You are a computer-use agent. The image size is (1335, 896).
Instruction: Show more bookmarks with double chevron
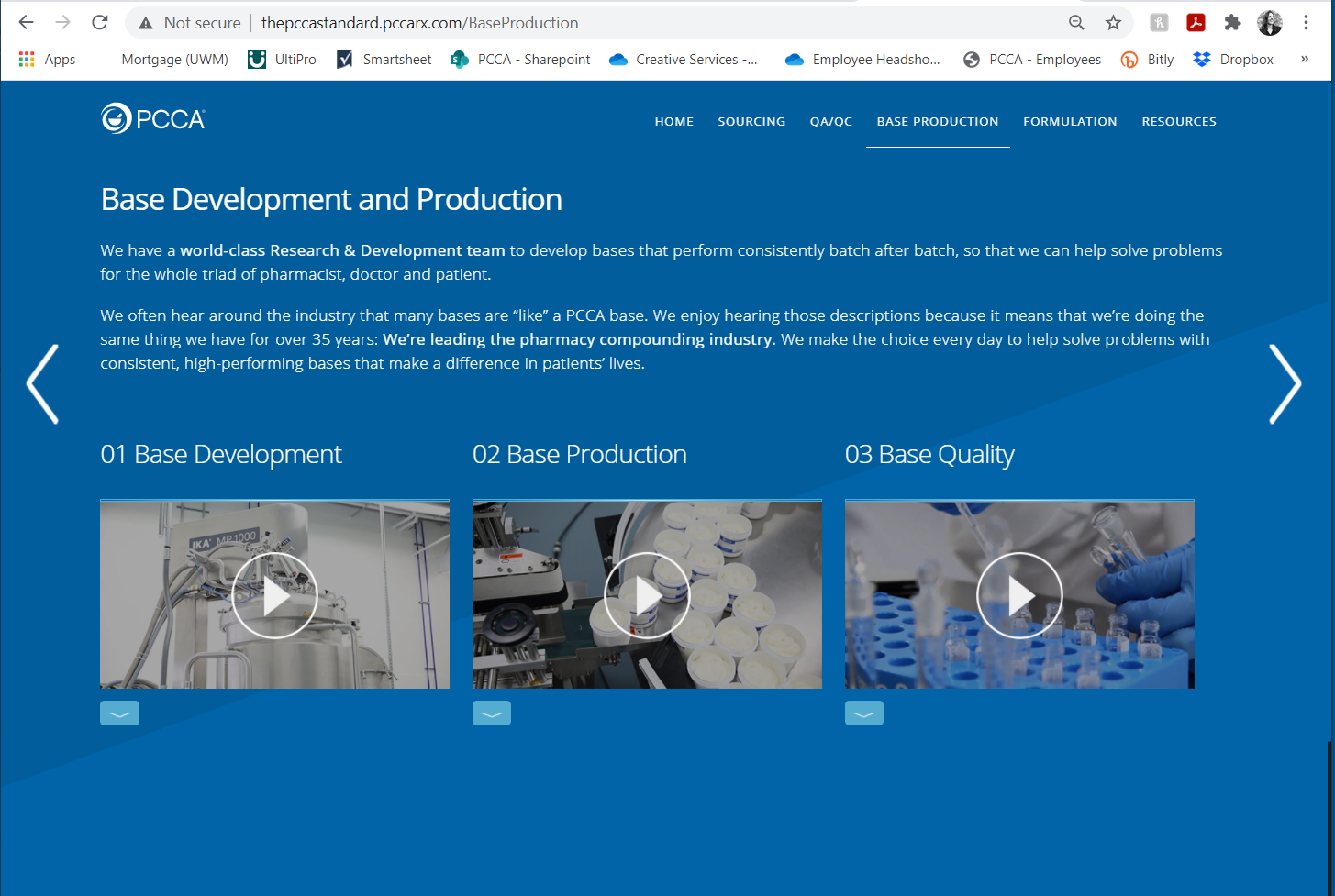point(1305,59)
